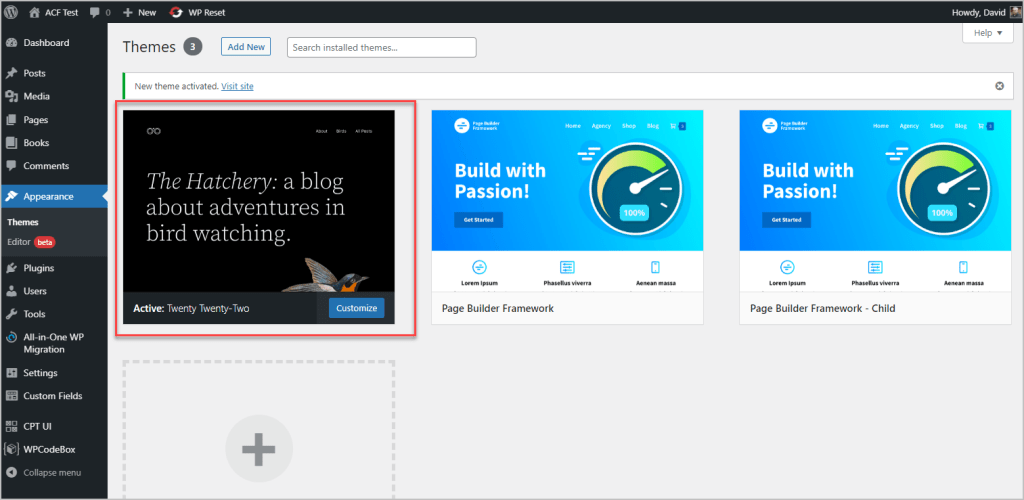Click the Pages icon in sidebar
This screenshot has width=1024, height=500.
click(x=11, y=120)
